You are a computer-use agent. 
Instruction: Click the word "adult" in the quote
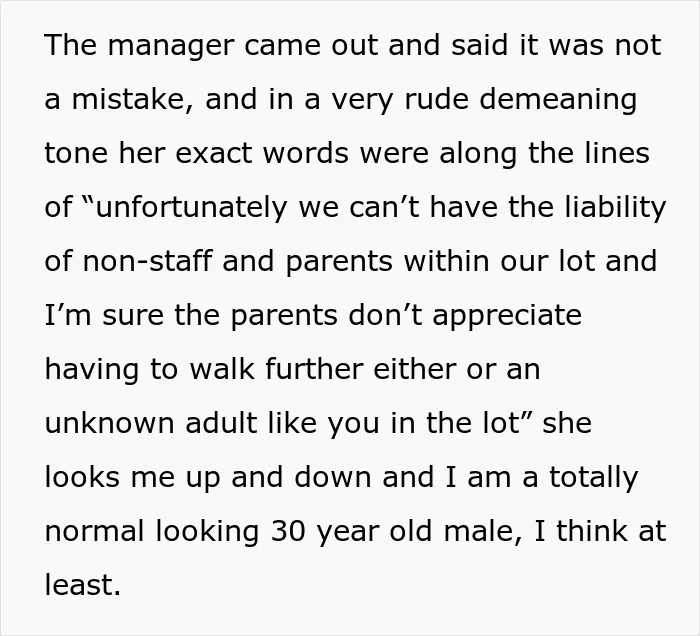click(221, 423)
